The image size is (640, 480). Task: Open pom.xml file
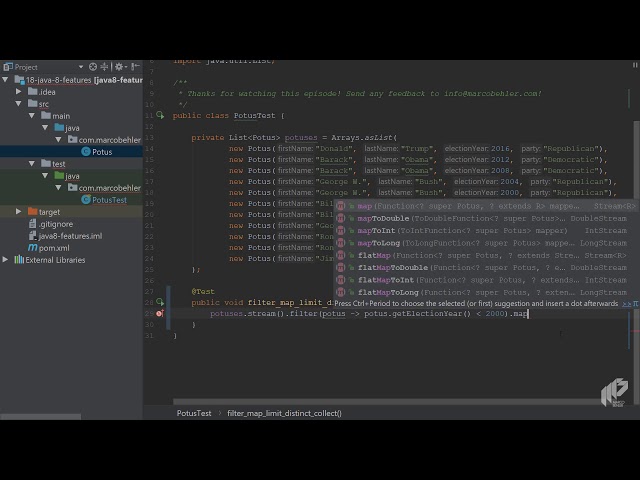click(x=54, y=248)
